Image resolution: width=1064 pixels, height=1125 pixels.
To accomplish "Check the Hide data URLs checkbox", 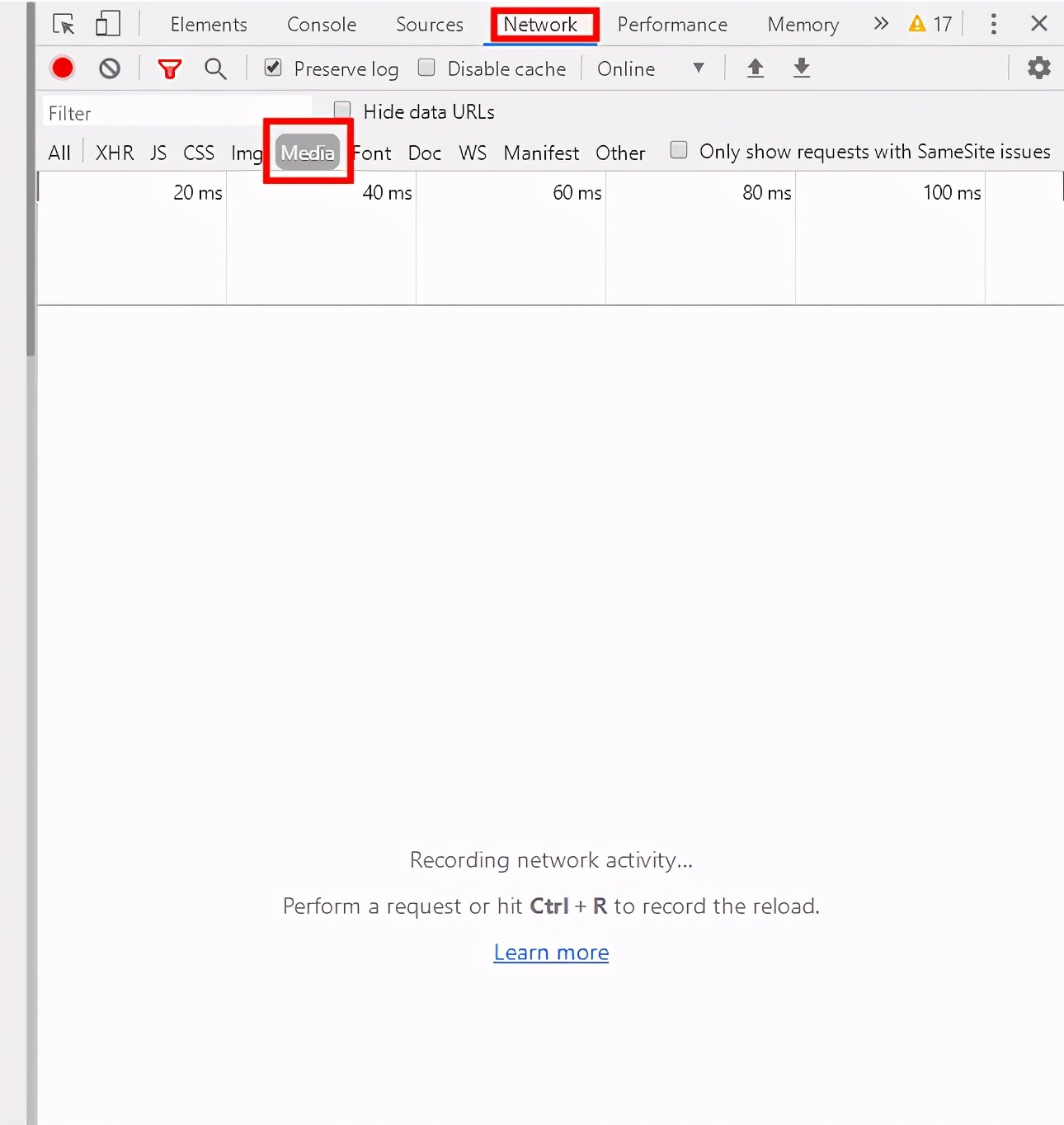I will (342, 110).
